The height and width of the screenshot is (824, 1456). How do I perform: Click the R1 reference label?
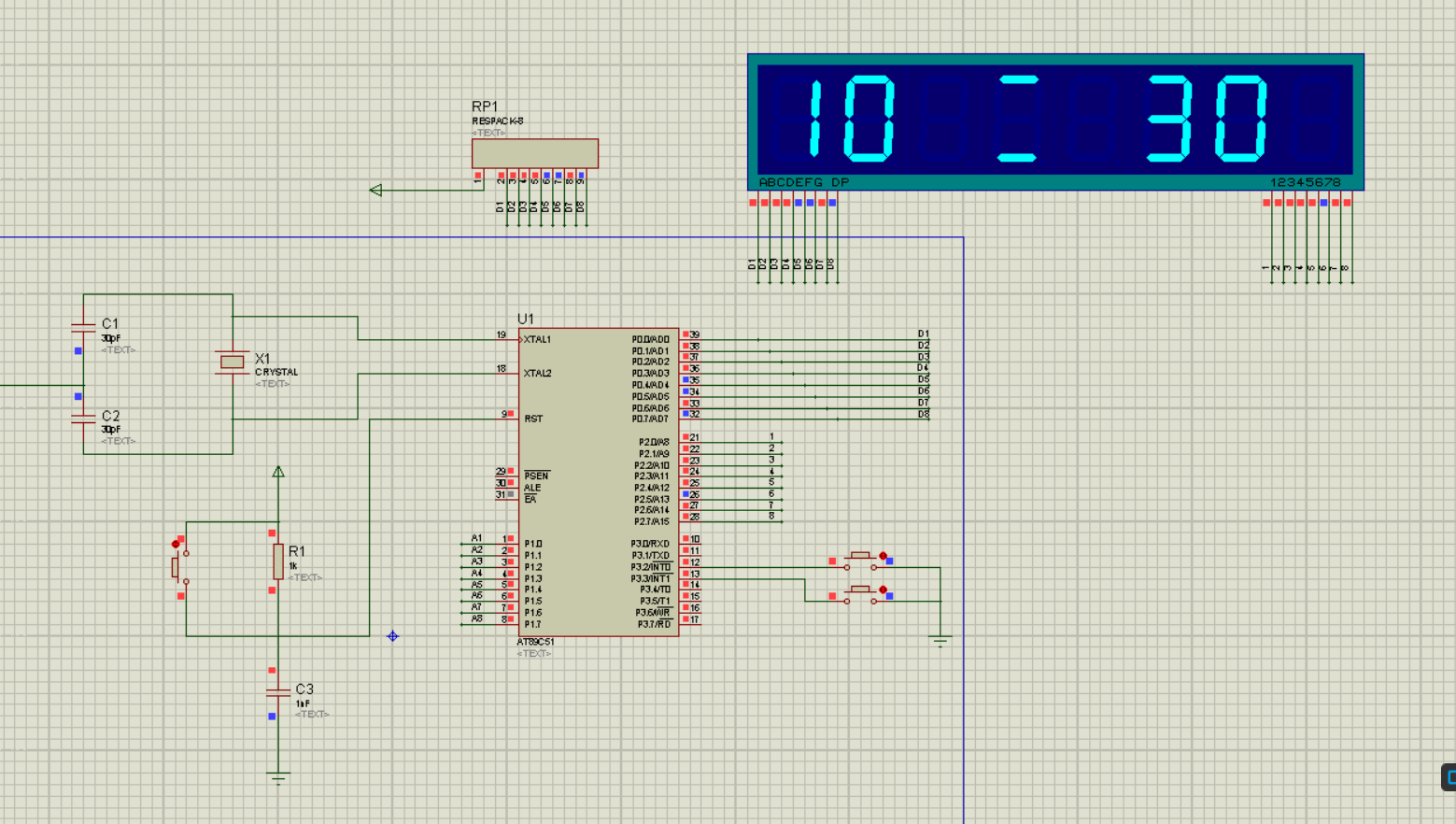[297, 551]
